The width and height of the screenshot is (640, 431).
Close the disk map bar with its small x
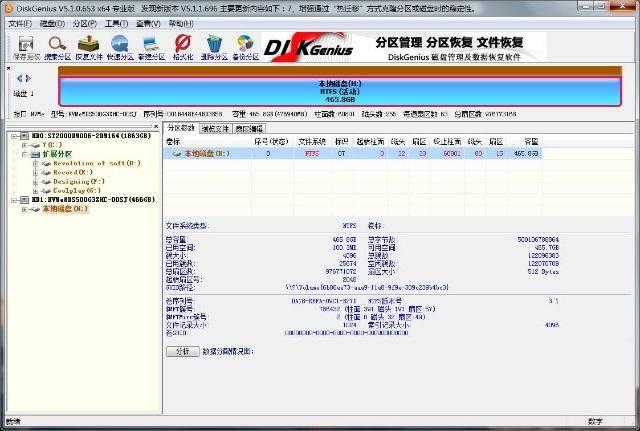tap(9, 68)
